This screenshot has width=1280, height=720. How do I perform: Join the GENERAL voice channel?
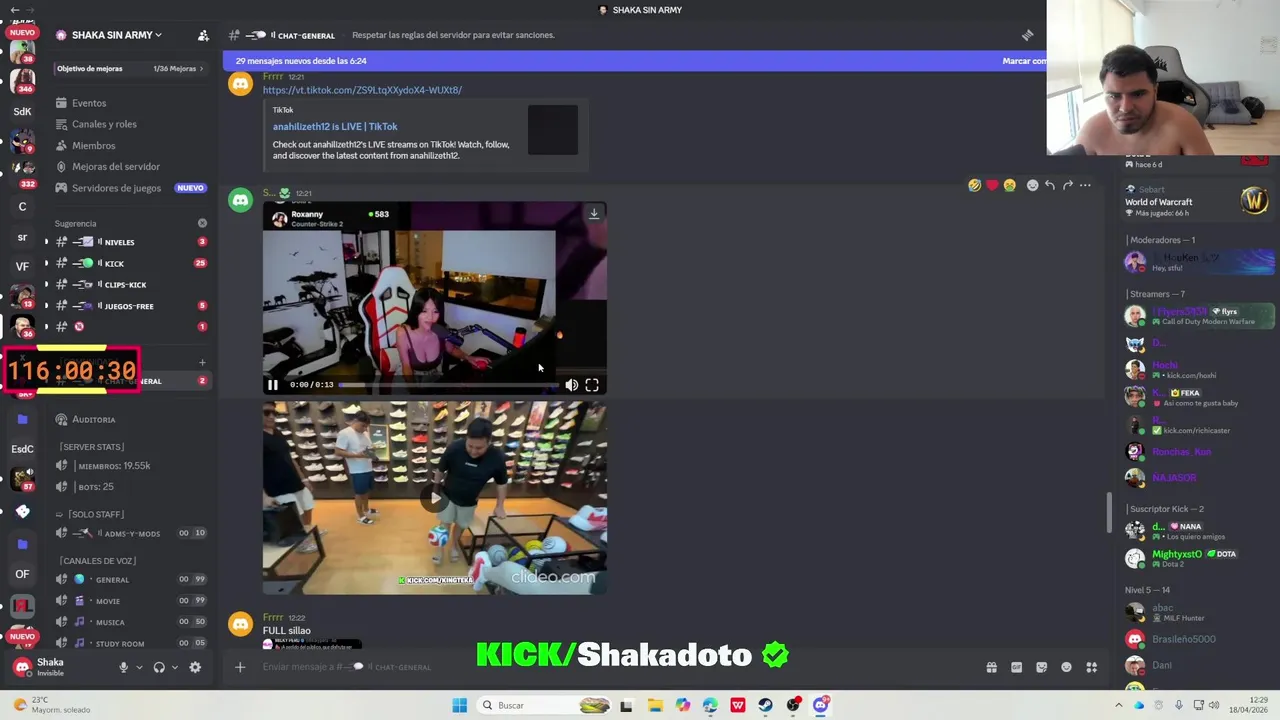coord(130,580)
